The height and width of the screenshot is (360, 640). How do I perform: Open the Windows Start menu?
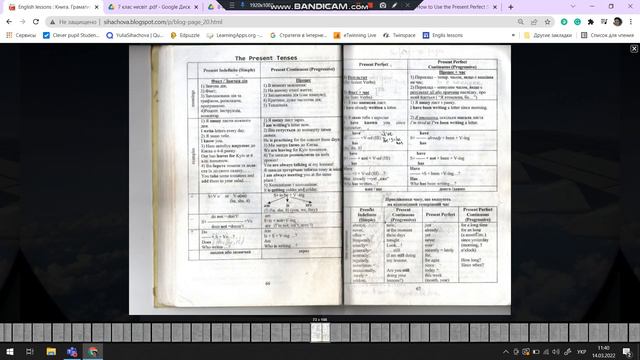pyautogui.click(x=10, y=351)
